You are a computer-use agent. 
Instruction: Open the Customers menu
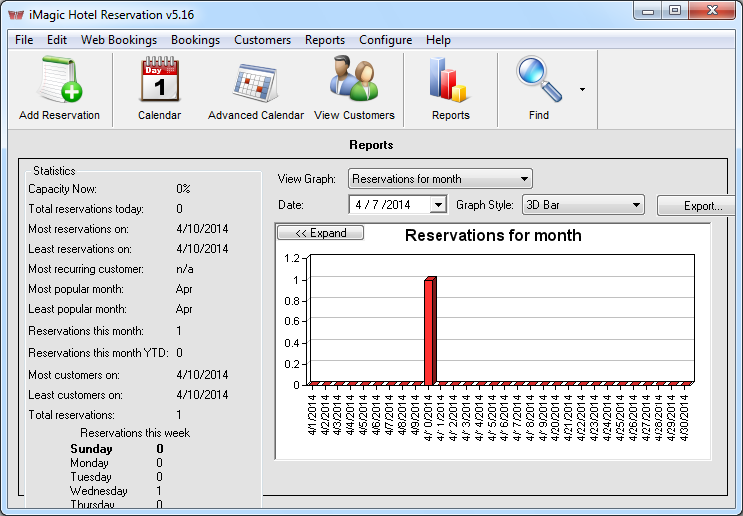click(262, 40)
